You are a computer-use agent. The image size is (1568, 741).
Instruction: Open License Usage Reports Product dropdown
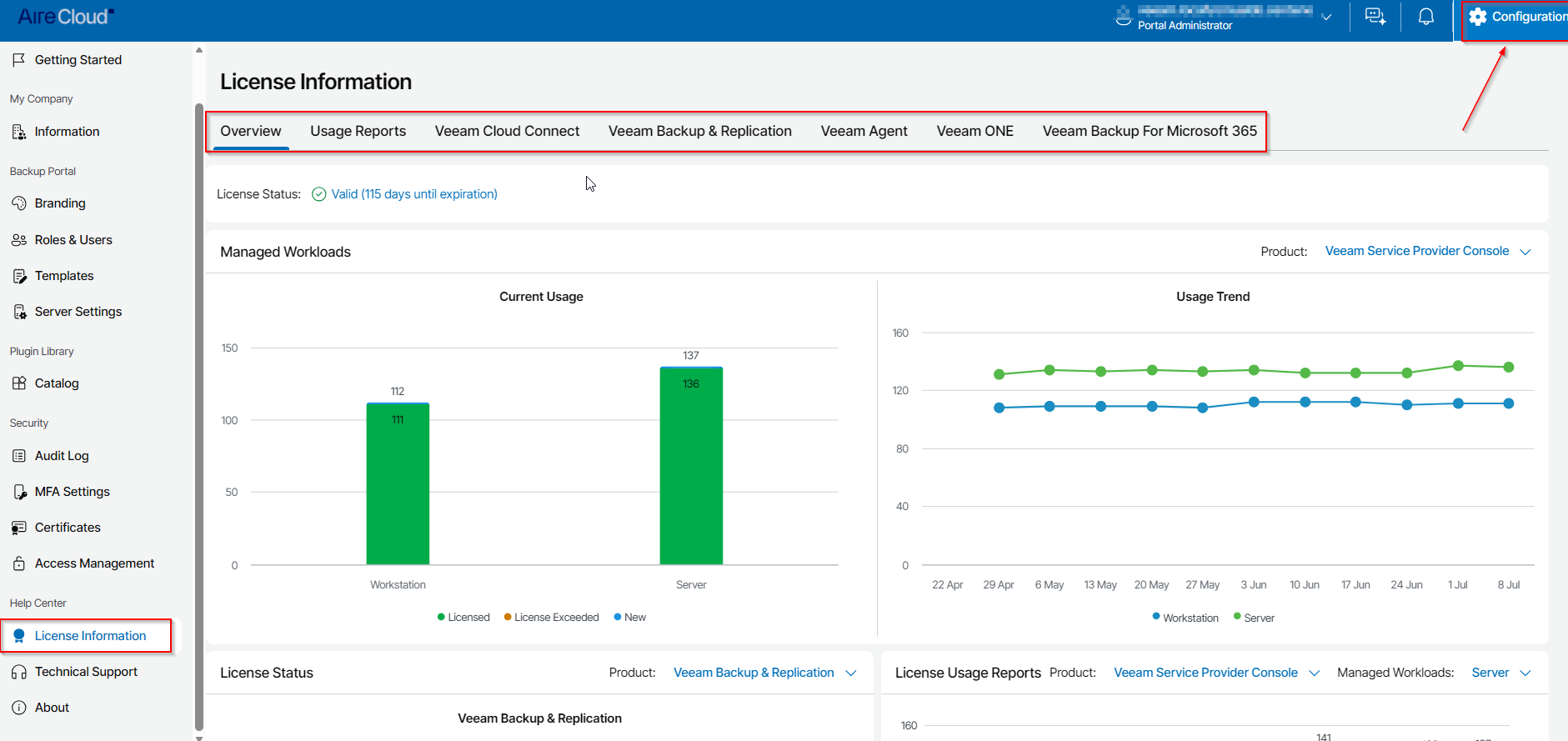pyautogui.click(x=1216, y=673)
